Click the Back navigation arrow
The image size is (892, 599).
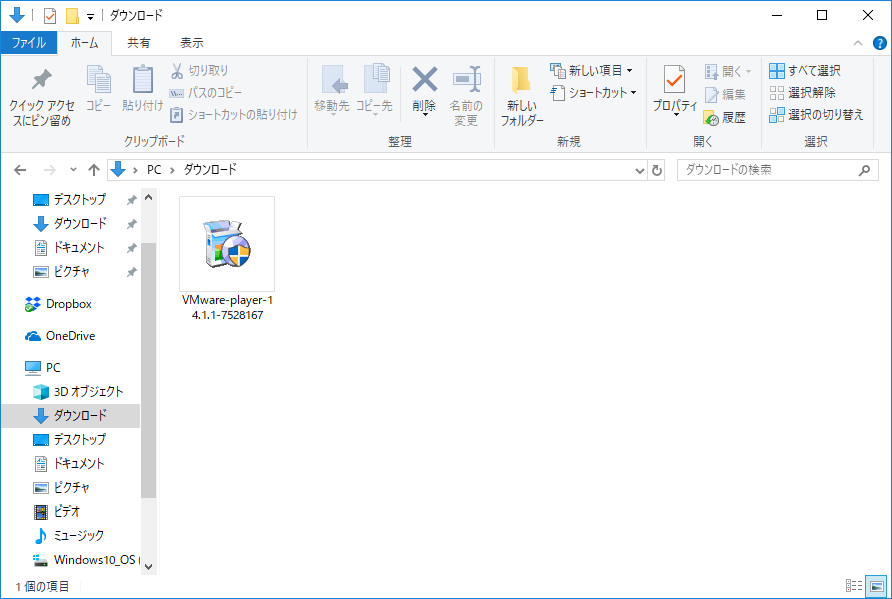20,170
